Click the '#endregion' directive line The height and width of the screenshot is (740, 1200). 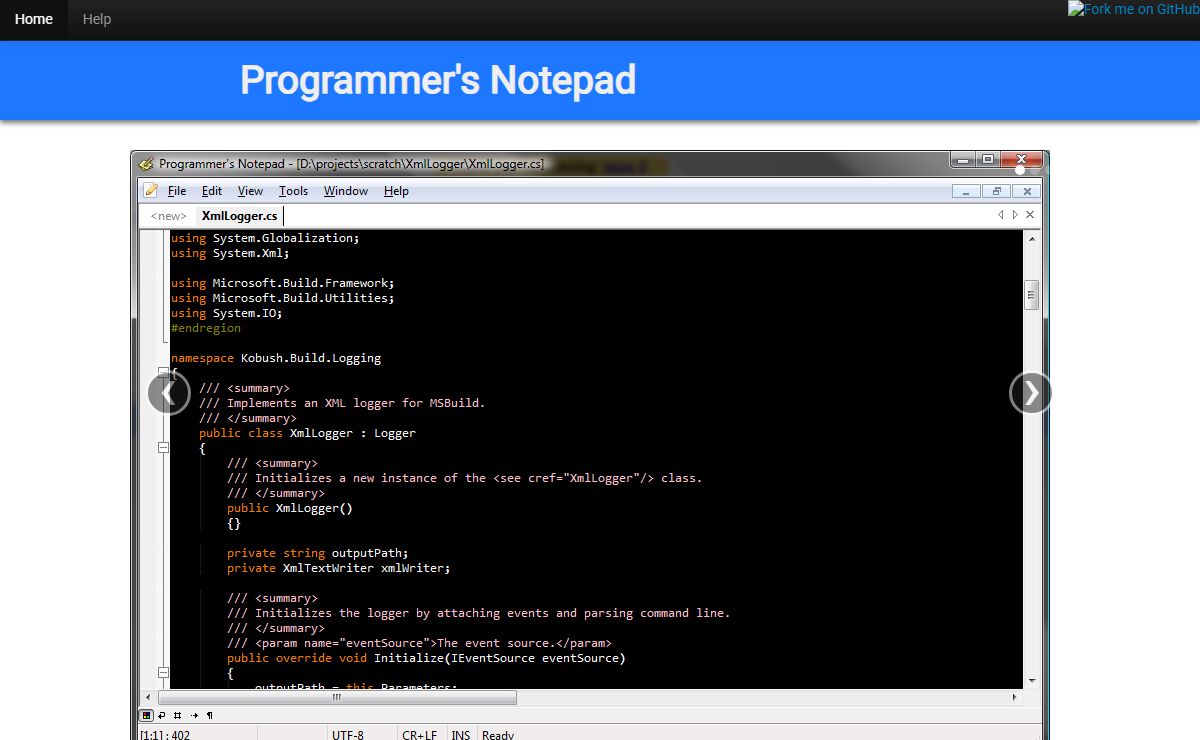(206, 328)
